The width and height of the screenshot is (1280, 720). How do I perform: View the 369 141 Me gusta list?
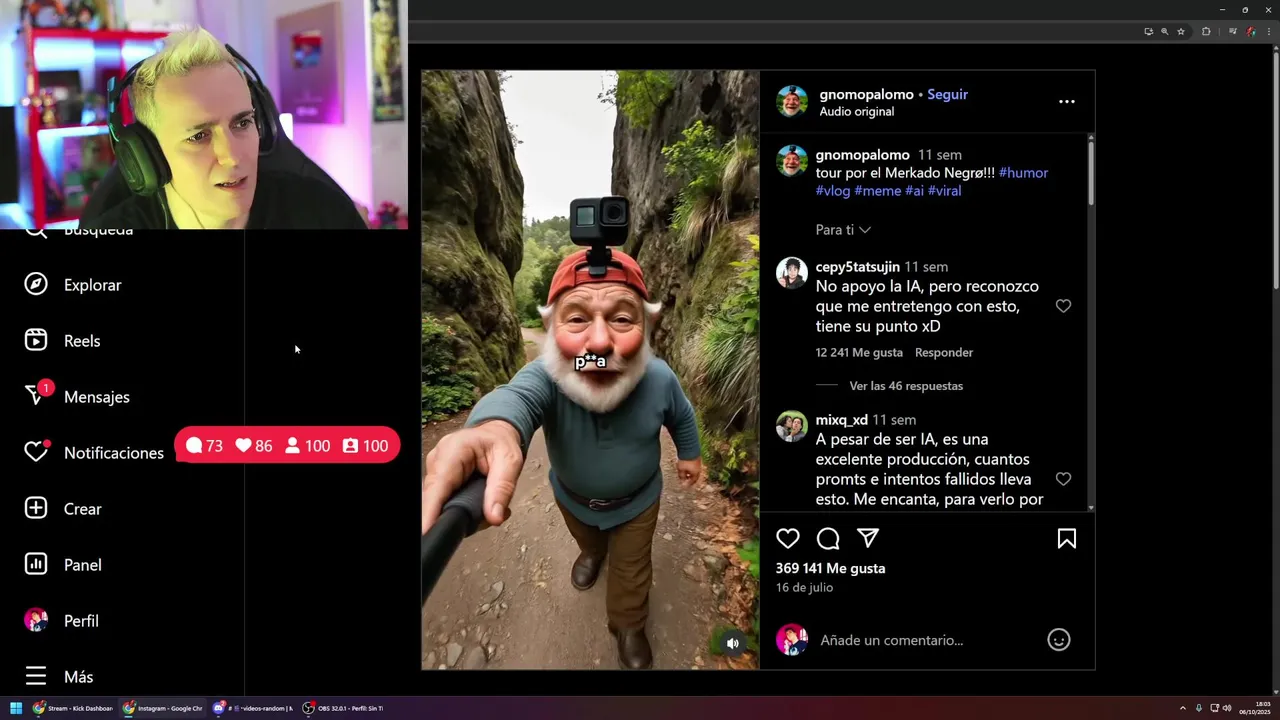(830, 568)
